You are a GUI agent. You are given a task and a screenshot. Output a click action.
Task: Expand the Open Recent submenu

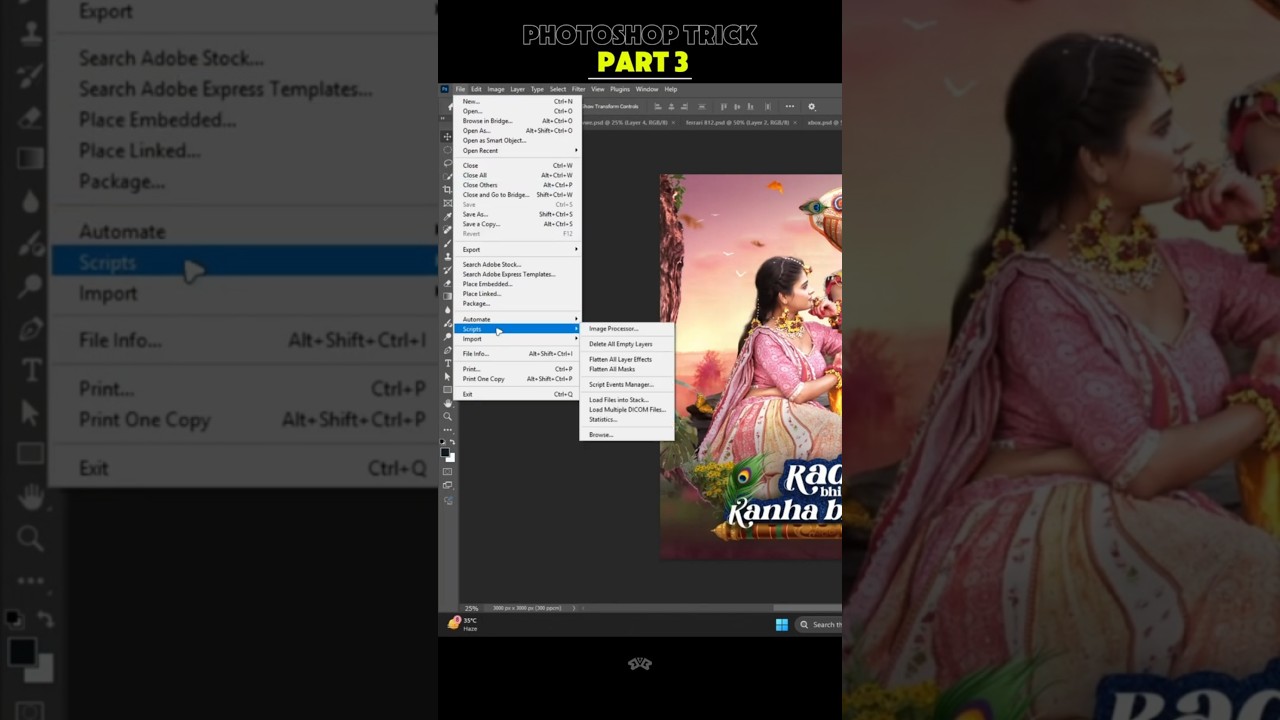517,150
